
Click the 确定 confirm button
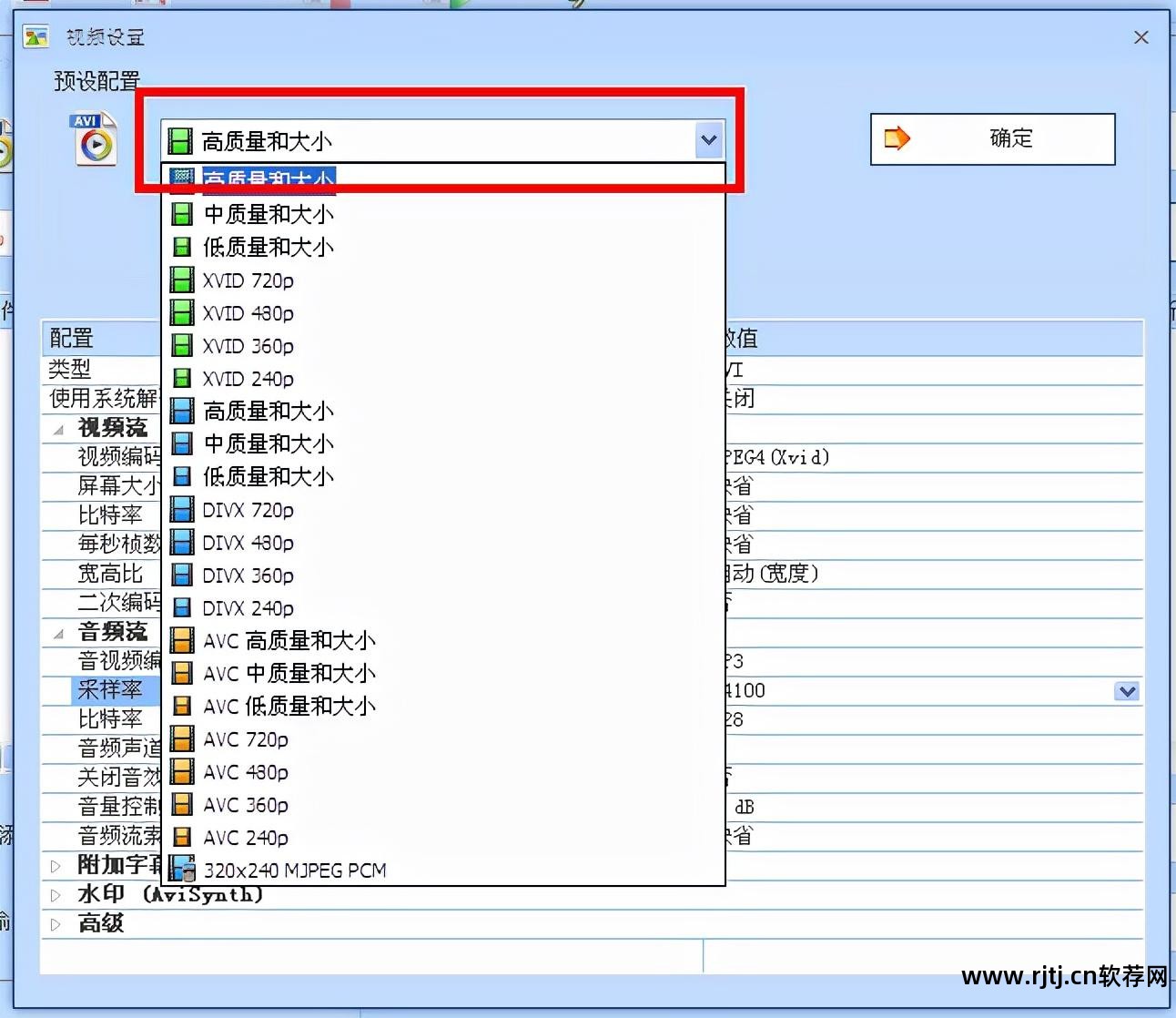(x=992, y=138)
